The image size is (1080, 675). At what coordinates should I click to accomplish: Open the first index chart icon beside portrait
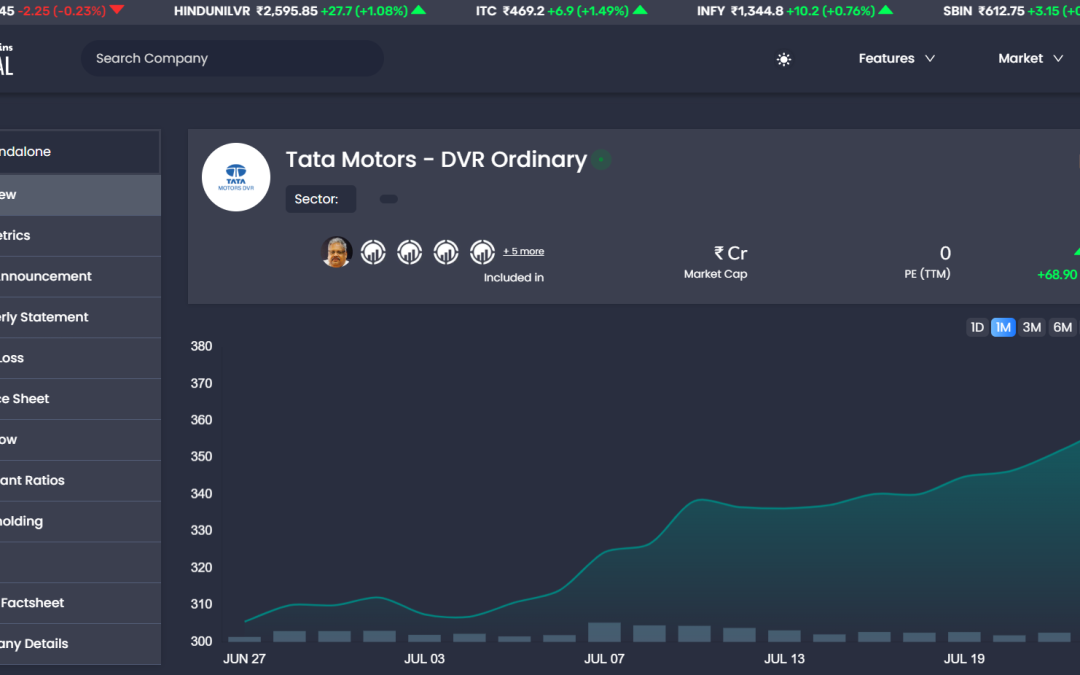tap(373, 252)
